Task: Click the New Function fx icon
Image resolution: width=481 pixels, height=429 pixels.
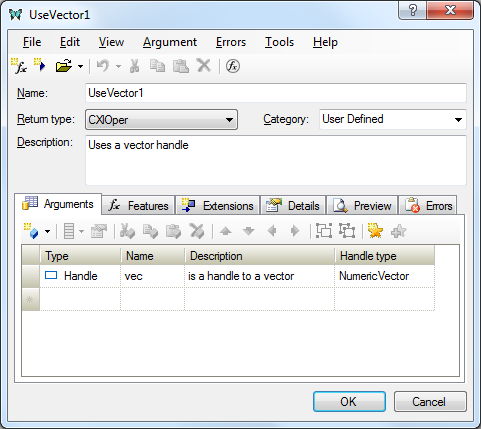Action: (19, 66)
